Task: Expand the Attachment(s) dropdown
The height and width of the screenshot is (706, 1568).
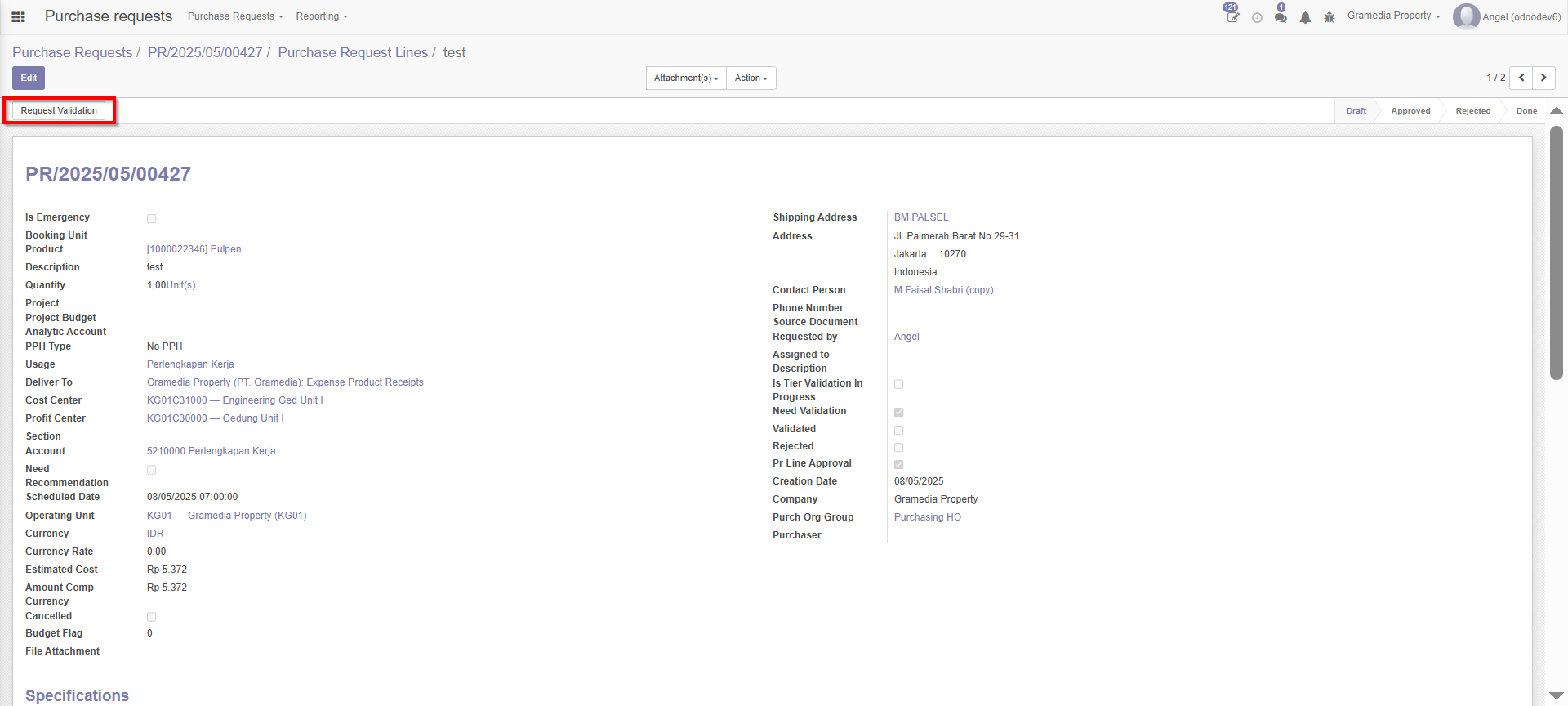Action: click(x=686, y=78)
